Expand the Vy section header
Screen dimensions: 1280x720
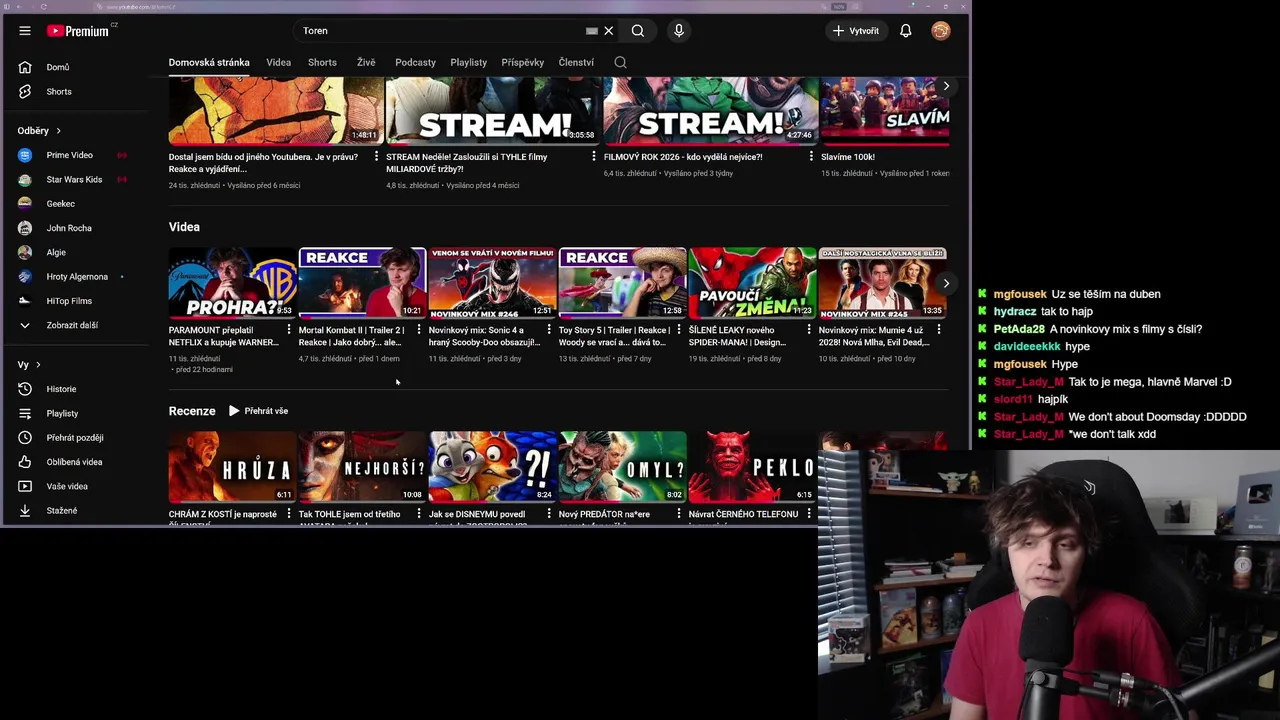(29, 365)
